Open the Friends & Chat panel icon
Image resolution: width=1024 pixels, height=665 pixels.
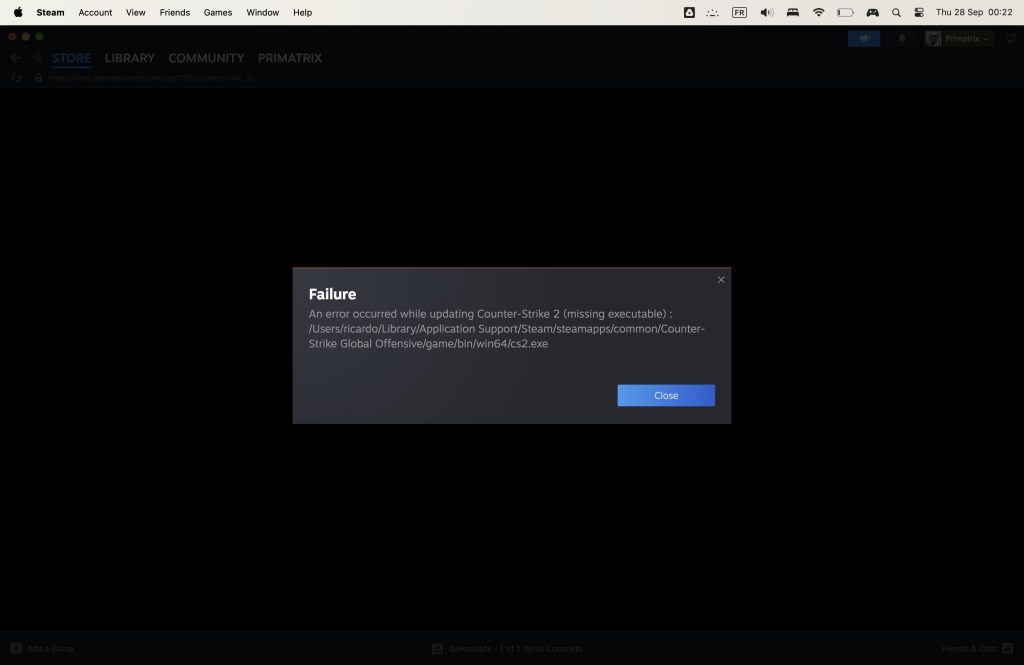point(1010,648)
